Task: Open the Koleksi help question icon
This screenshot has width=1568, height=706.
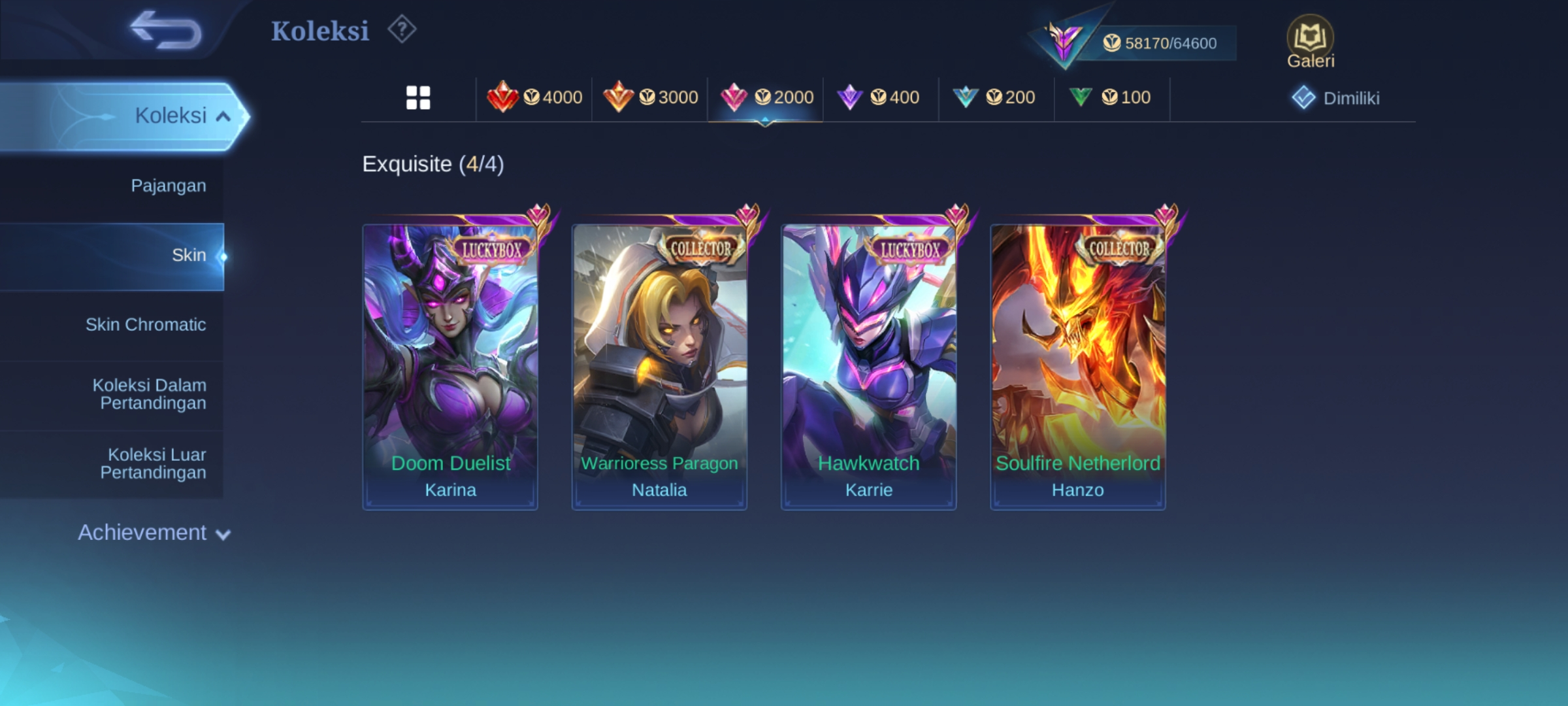Action: 402,30
